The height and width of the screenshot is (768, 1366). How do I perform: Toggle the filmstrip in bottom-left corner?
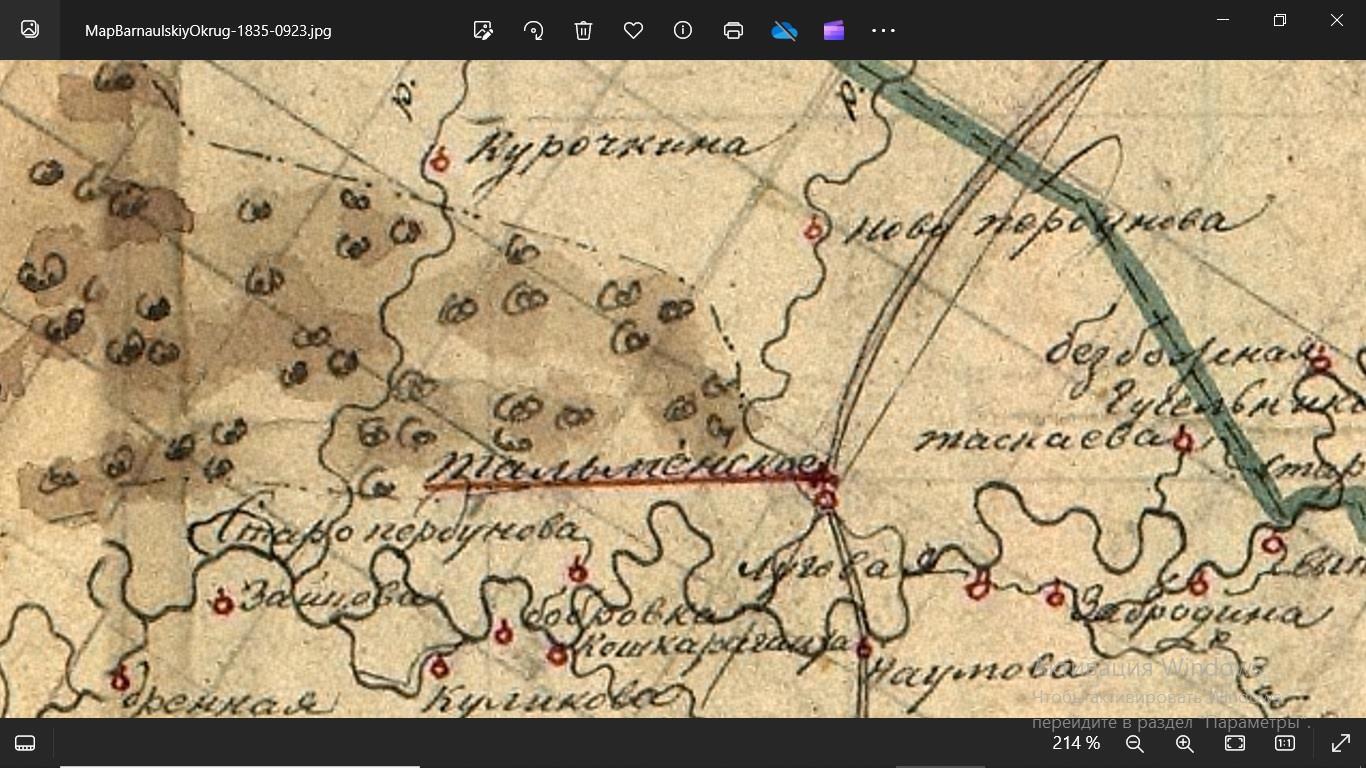[x=26, y=743]
